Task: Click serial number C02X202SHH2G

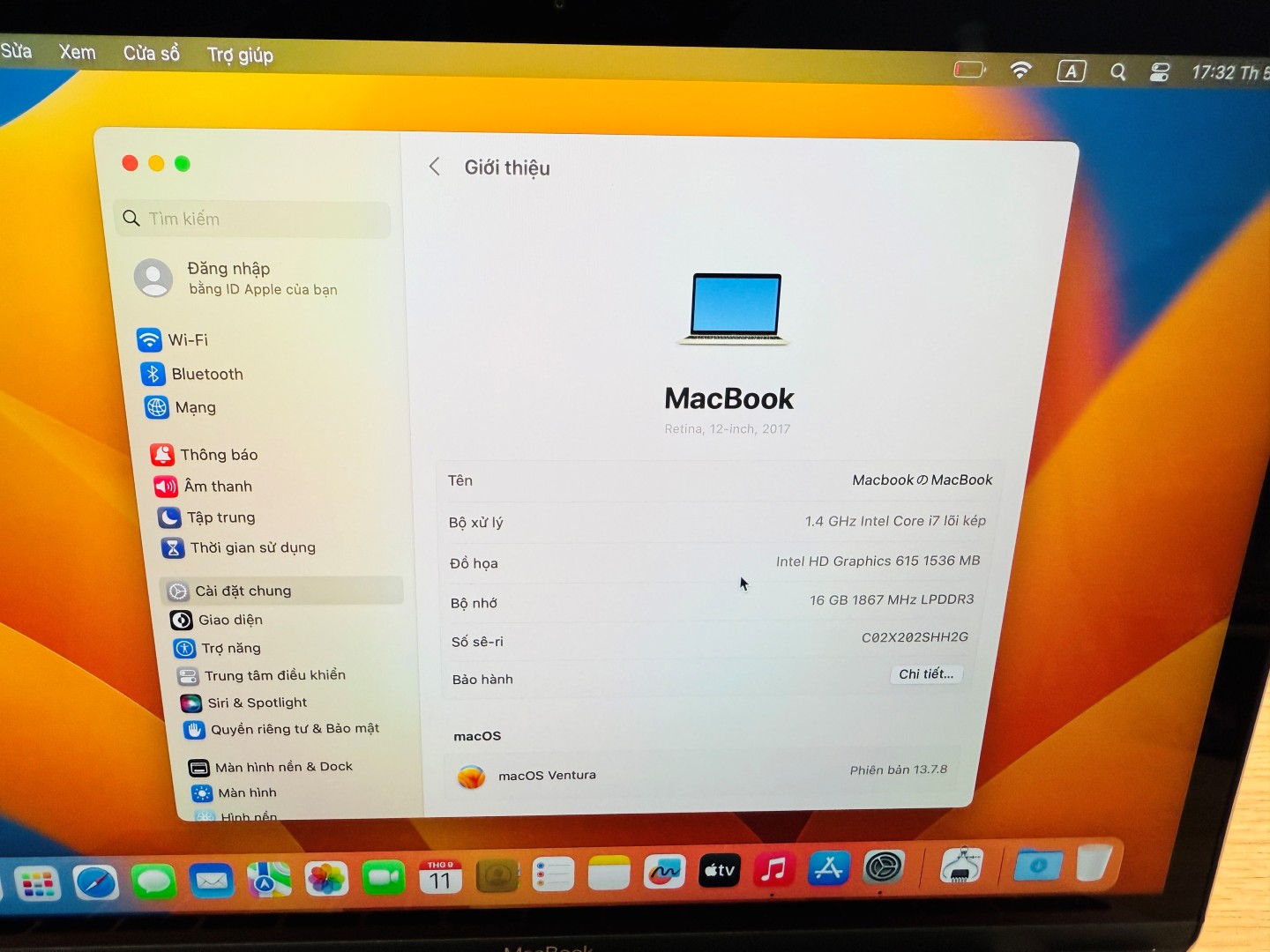Action: pyautogui.click(x=915, y=637)
